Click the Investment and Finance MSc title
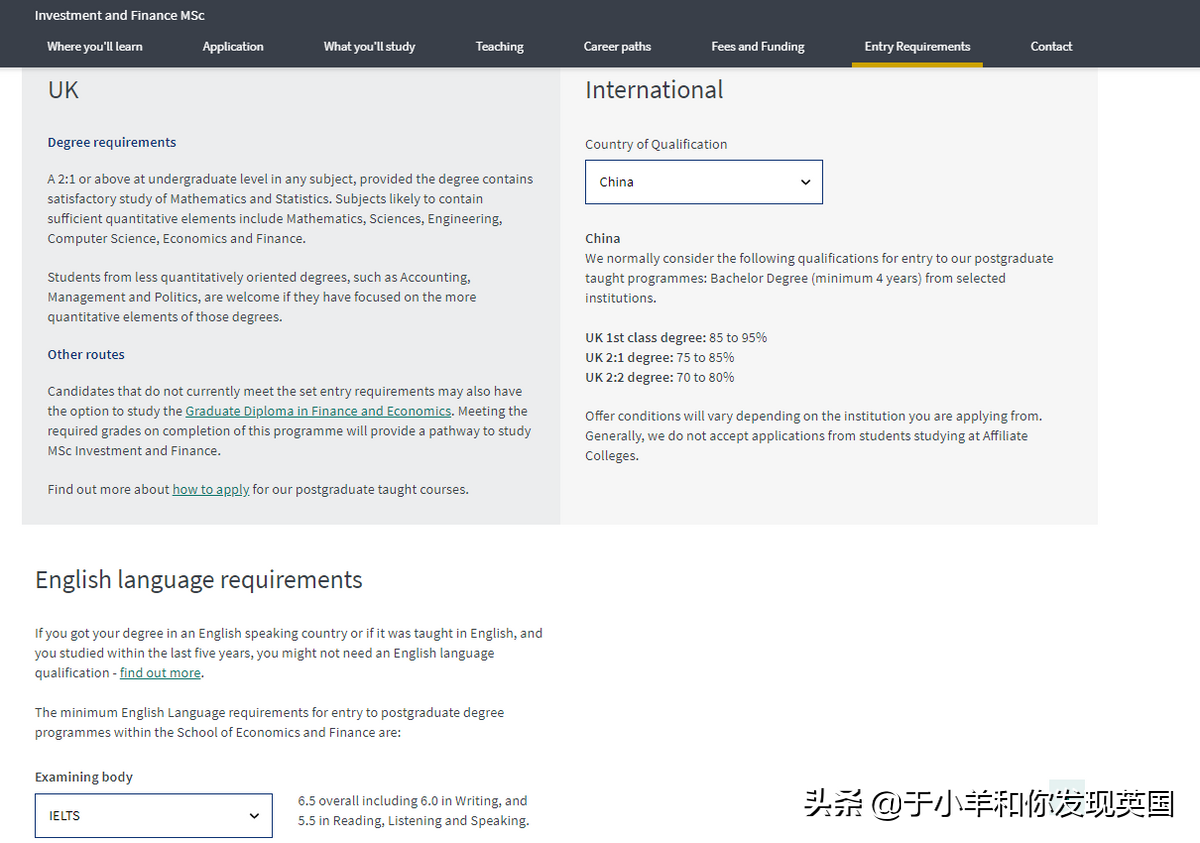 point(120,15)
